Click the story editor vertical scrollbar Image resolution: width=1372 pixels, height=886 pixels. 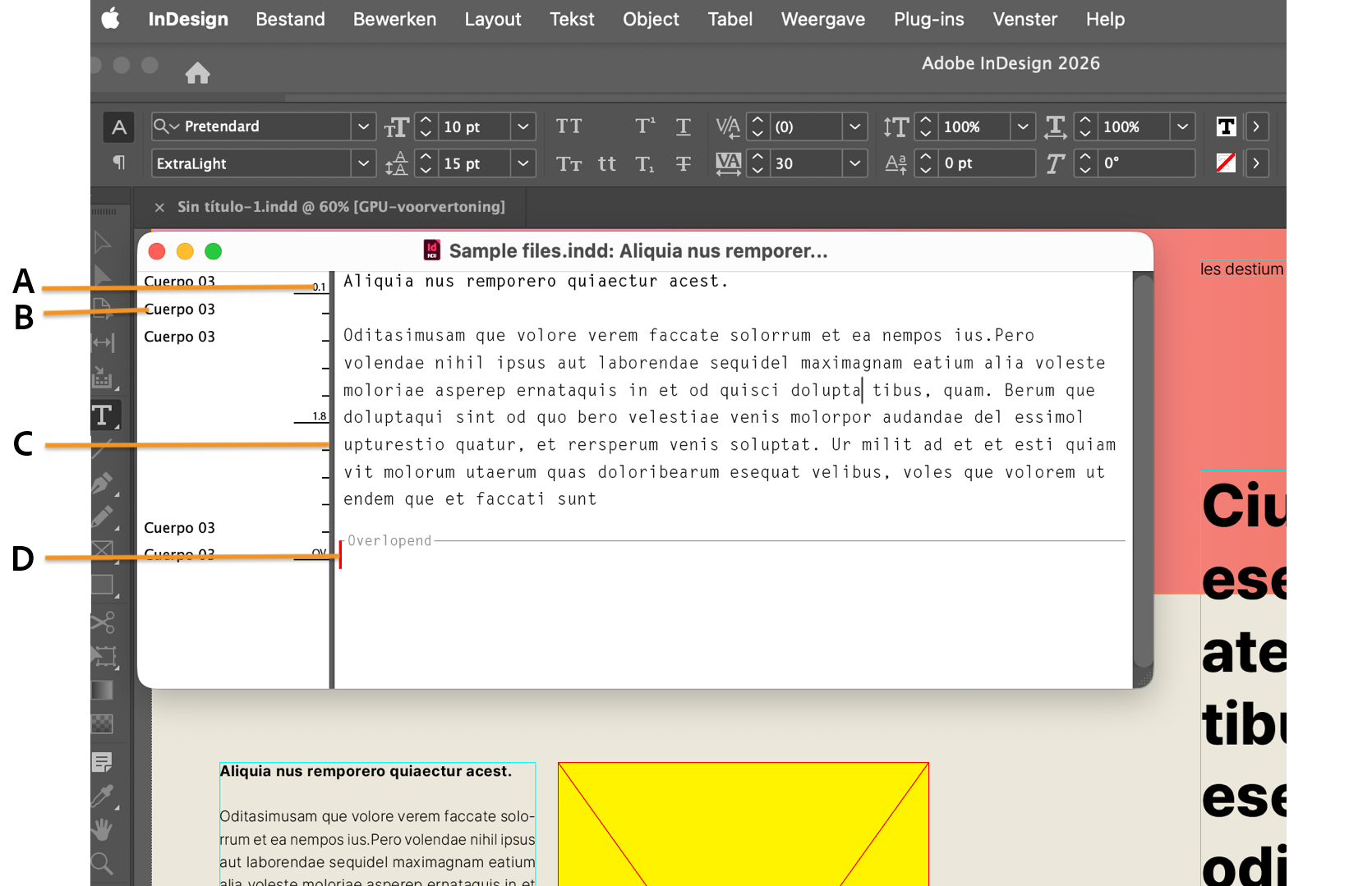point(1143,471)
